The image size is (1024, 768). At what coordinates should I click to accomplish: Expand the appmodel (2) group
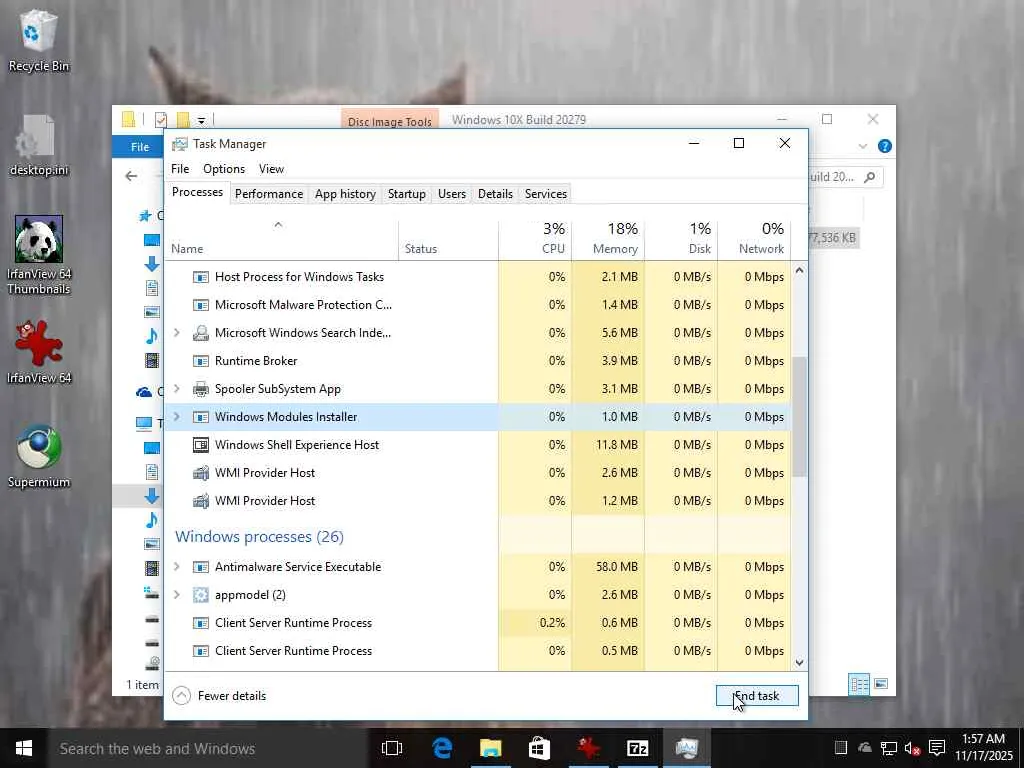pos(176,595)
